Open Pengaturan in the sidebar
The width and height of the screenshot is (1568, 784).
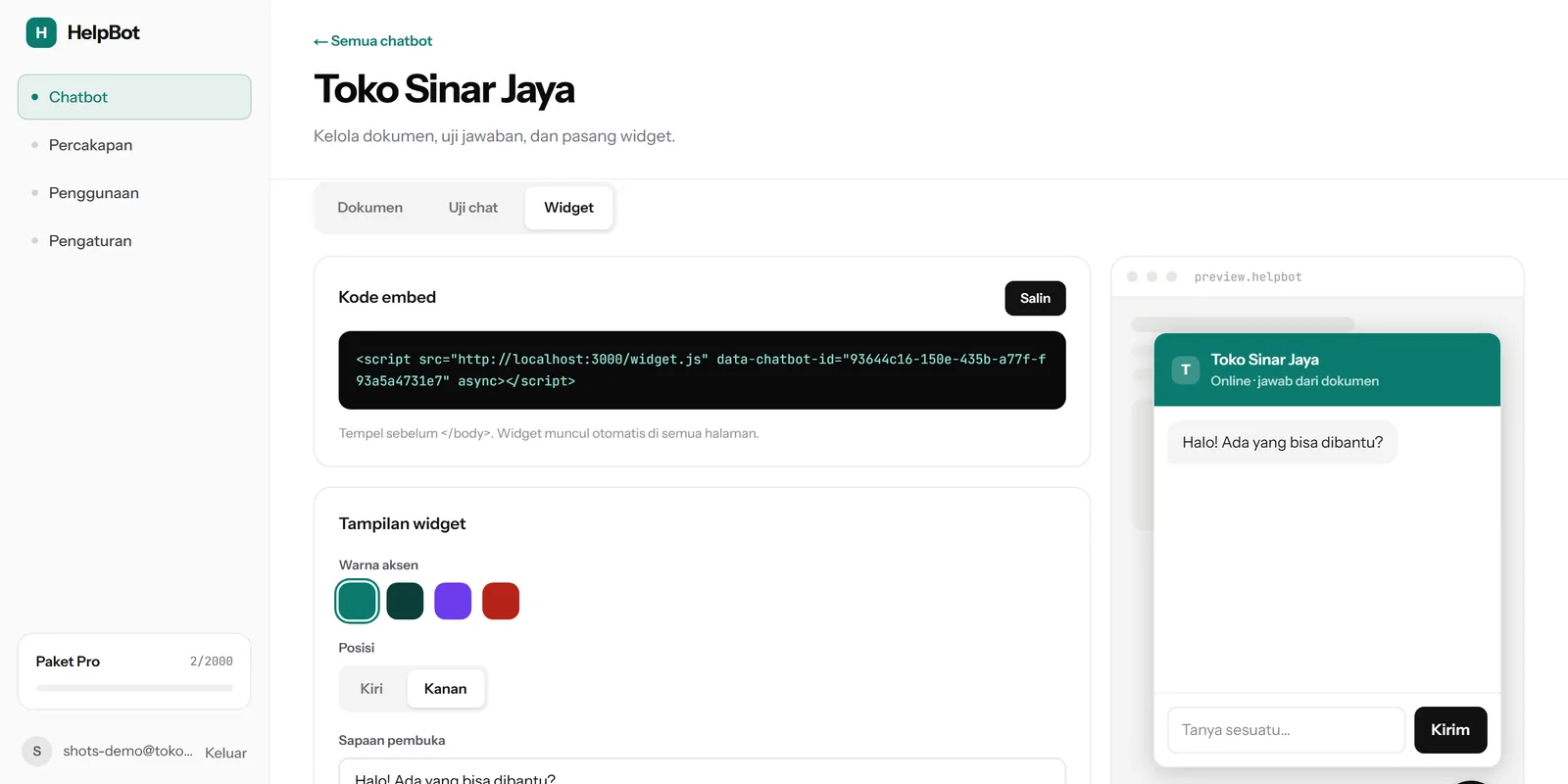point(134,241)
